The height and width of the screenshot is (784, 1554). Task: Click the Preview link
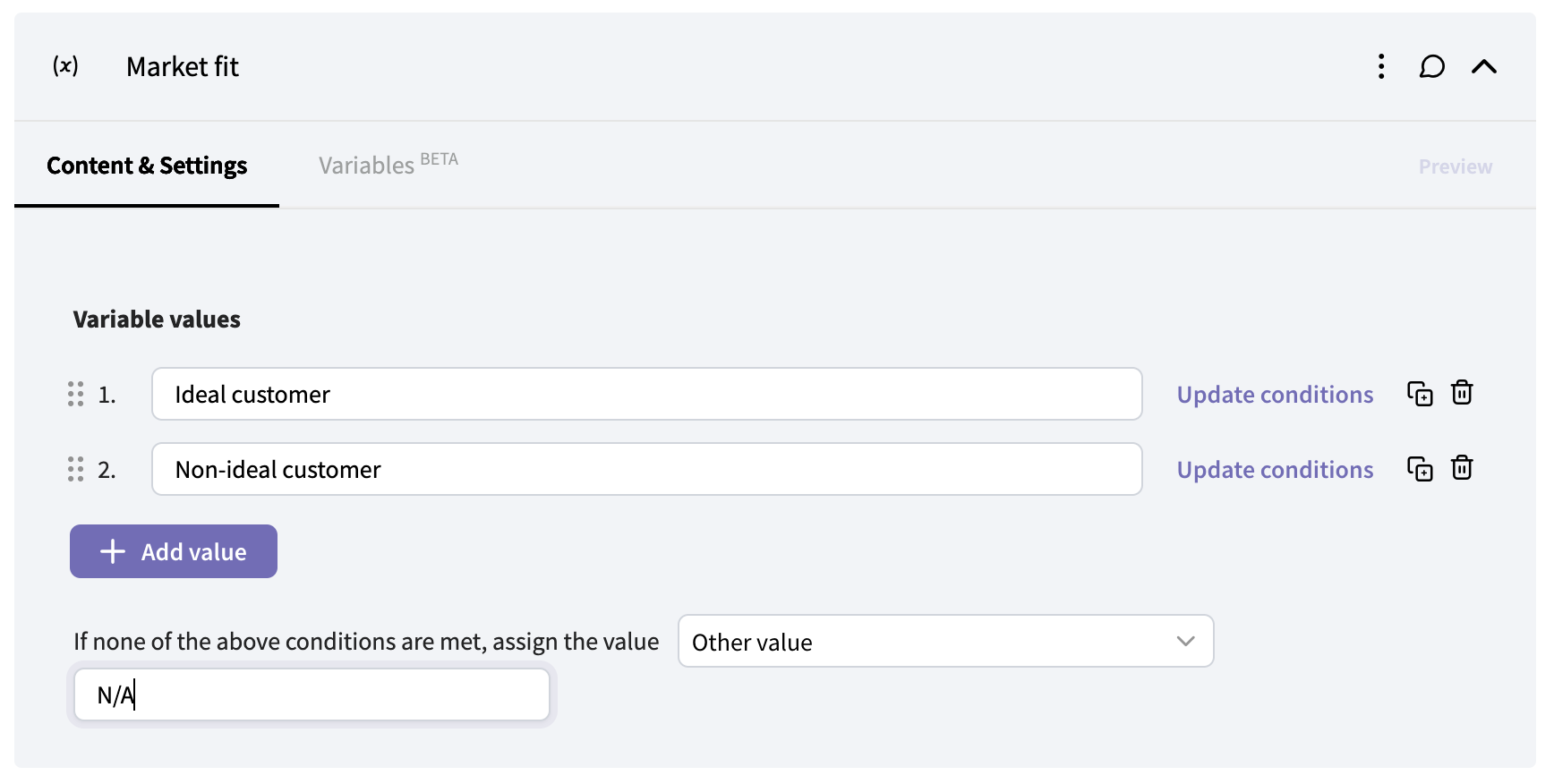tap(1455, 166)
